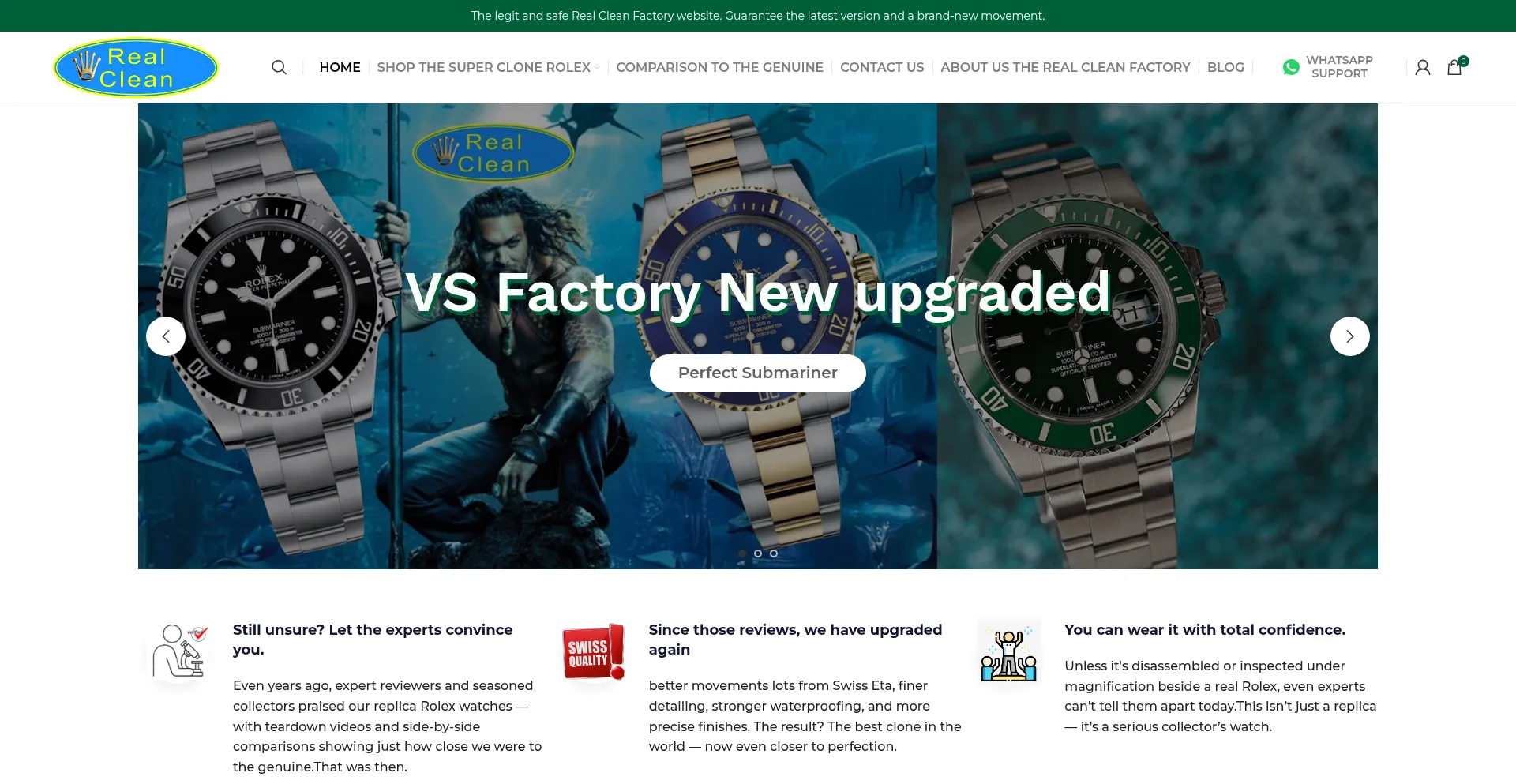Click the green WhatsApp icon
The height and width of the screenshot is (784, 1516).
1291,67
